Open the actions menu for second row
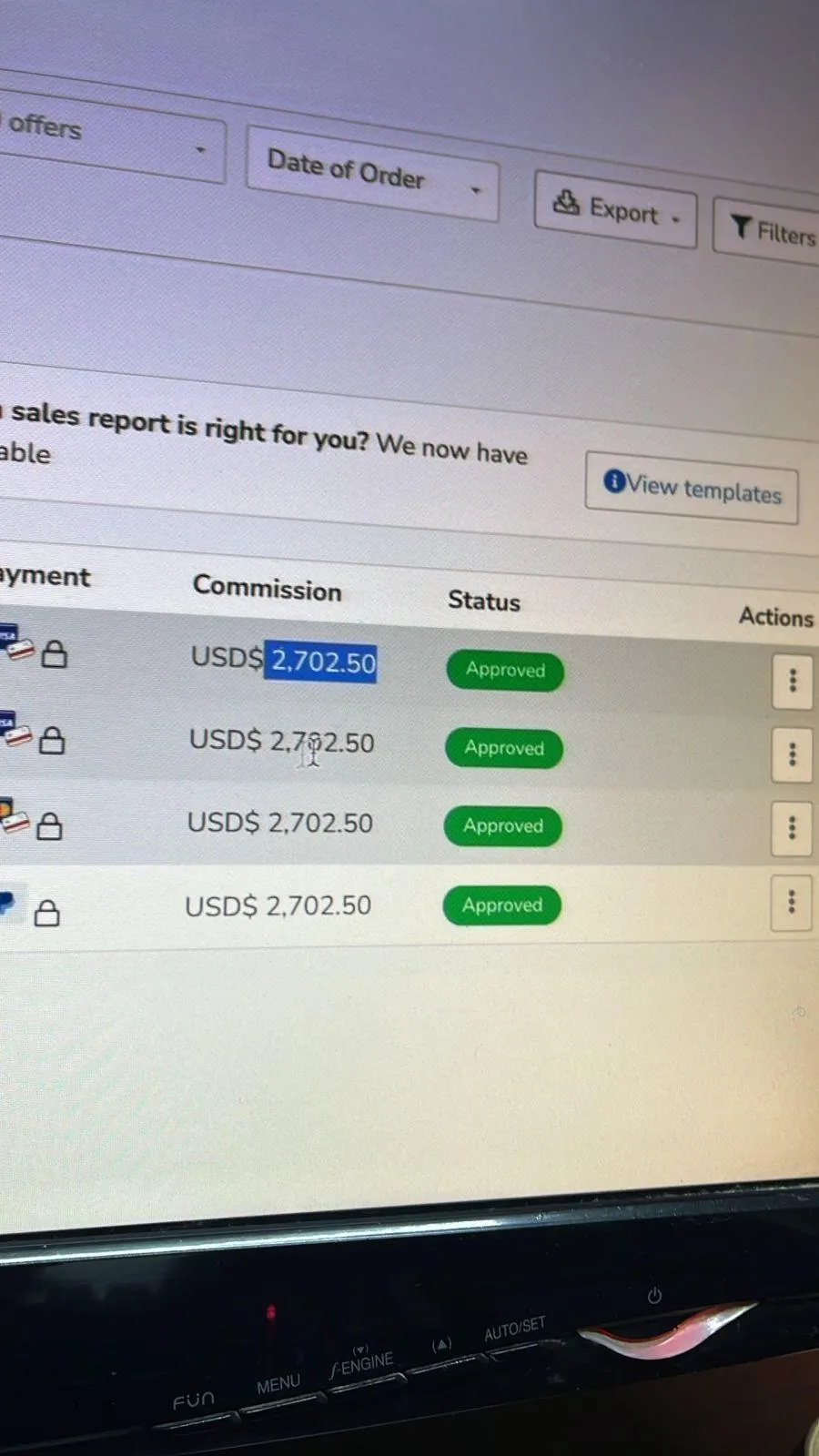The height and width of the screenshot is (1456, 819). tap(791, 754)
